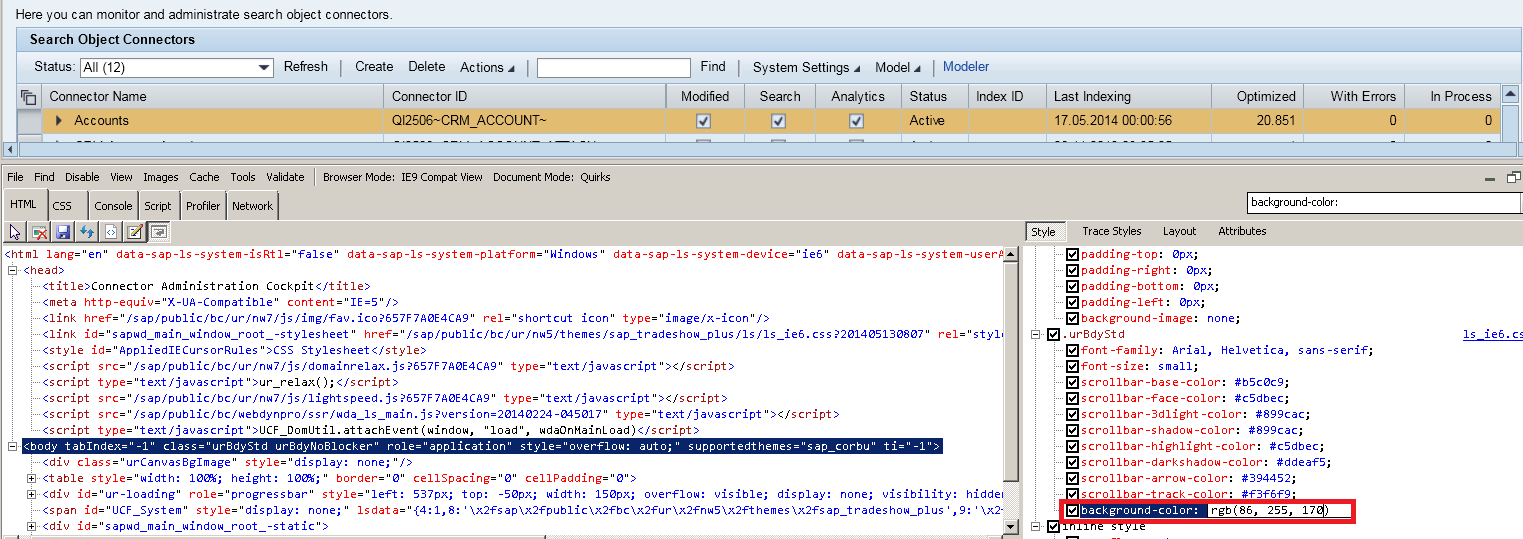1523x539 pixels.
Task: Open the Model dropdown menu
Action: (x=898, y=68)
